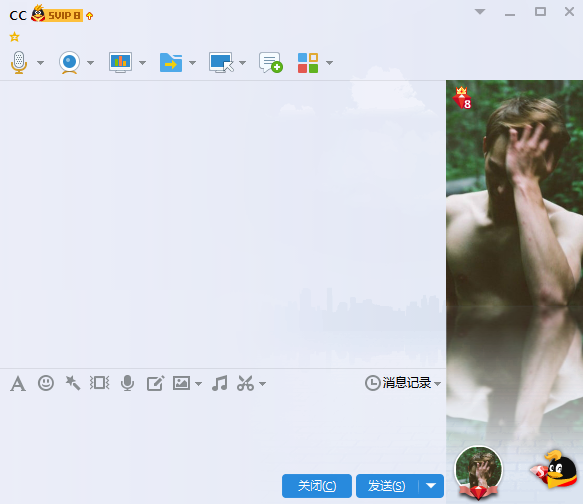The height and width of the screenshot is (504, 583).
Task: Create a discussion group with chat plus icon
Action: tap(271, 62)
